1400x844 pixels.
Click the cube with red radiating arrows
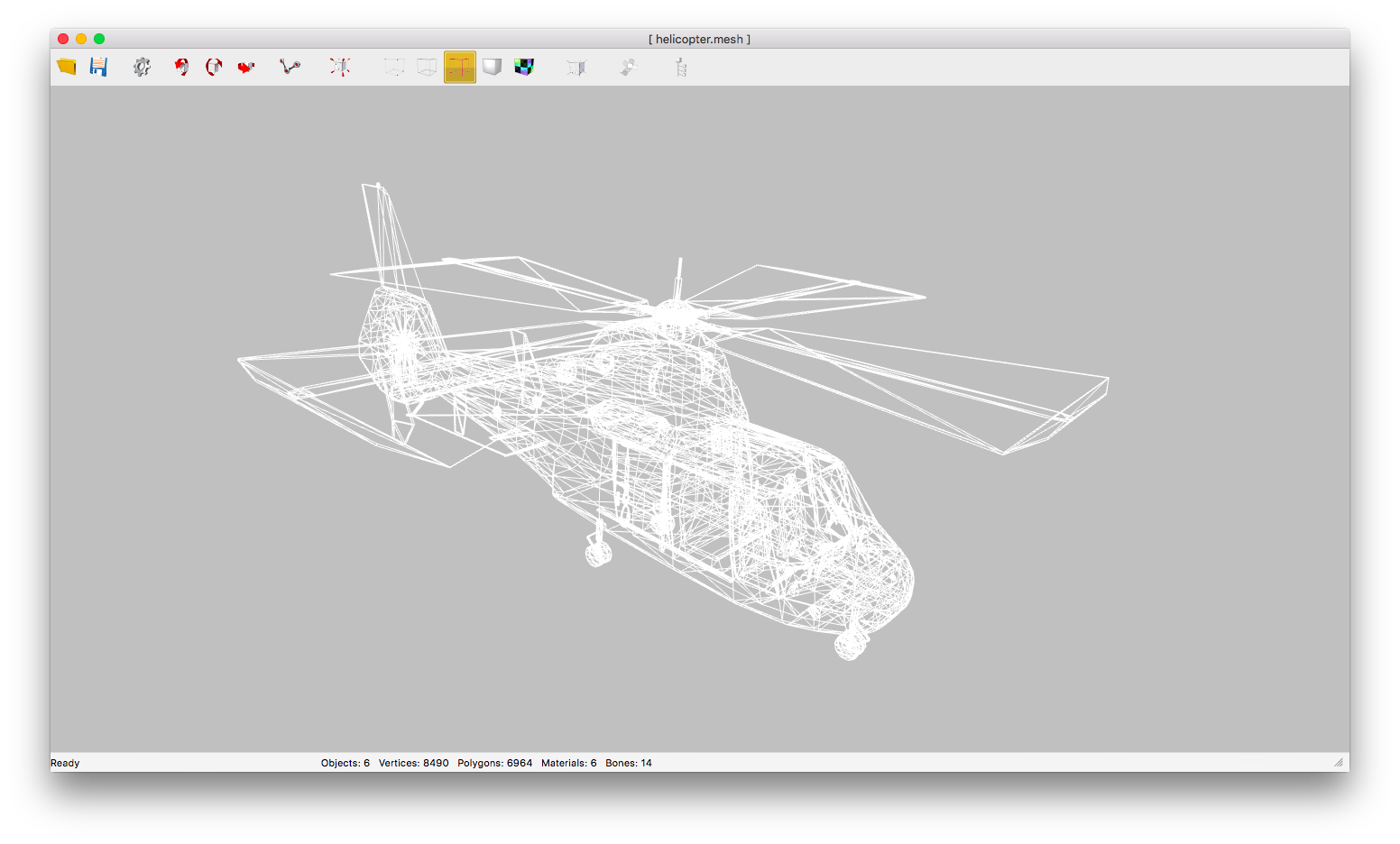pyautogui.click(x=340, y=67)
